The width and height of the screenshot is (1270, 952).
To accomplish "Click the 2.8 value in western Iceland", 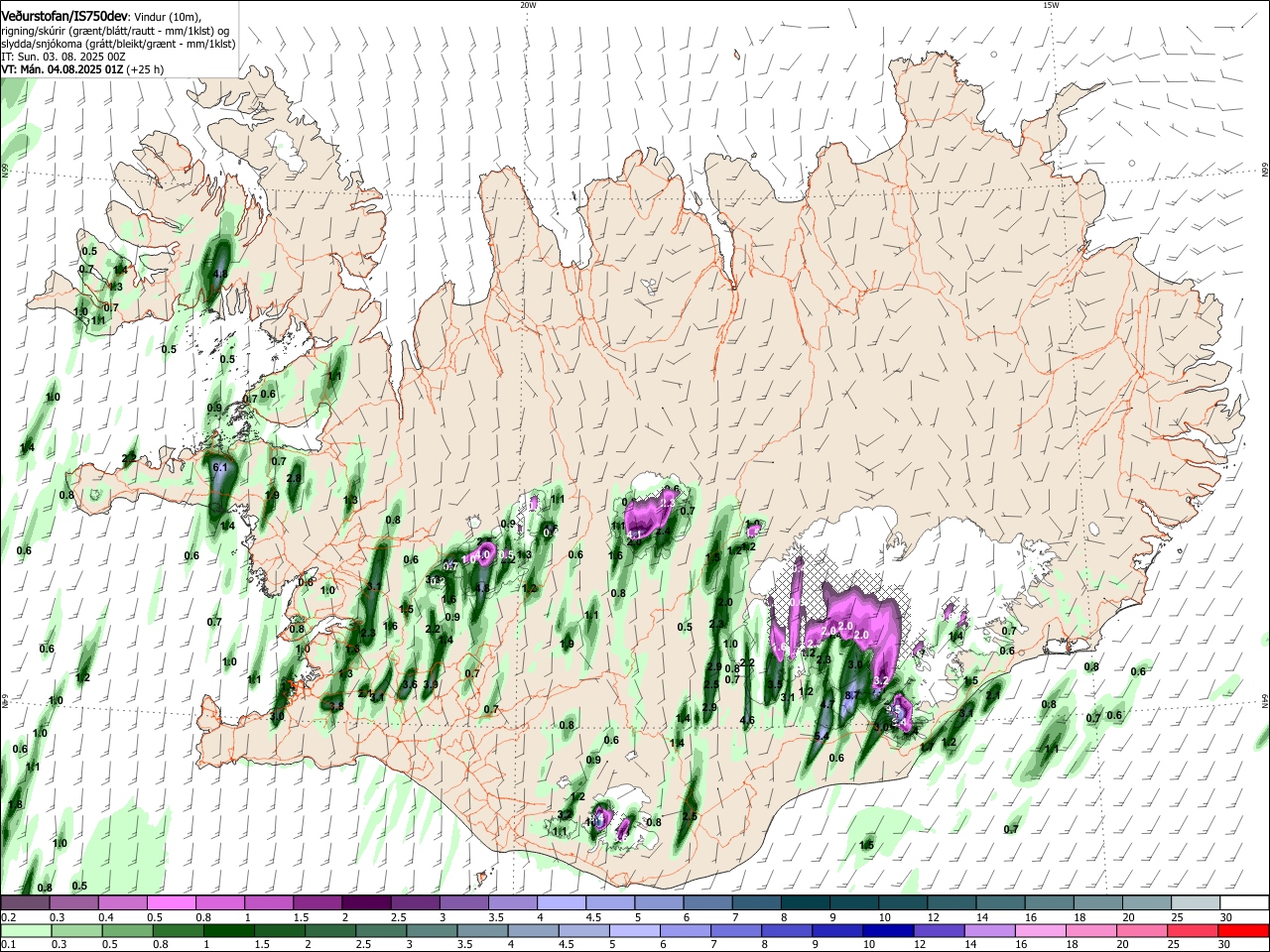I will coord(294,478).
